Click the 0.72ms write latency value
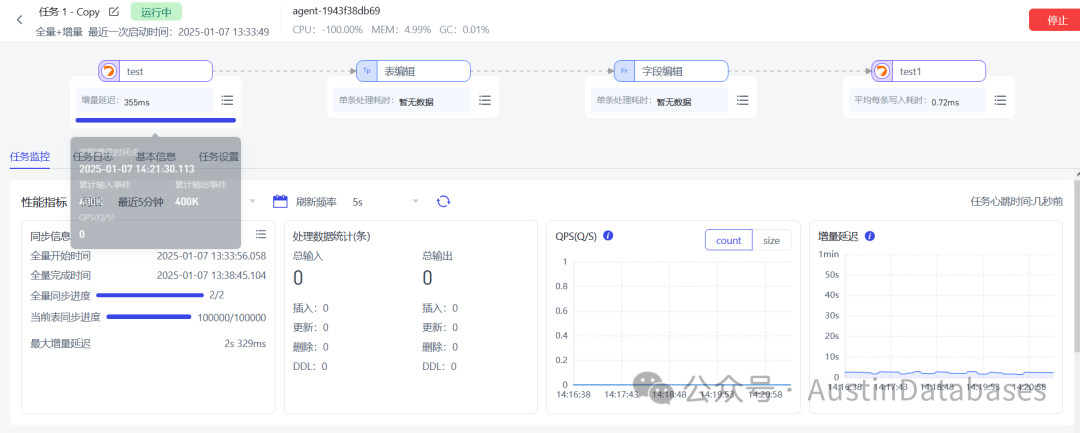 (x=945, y=103)
